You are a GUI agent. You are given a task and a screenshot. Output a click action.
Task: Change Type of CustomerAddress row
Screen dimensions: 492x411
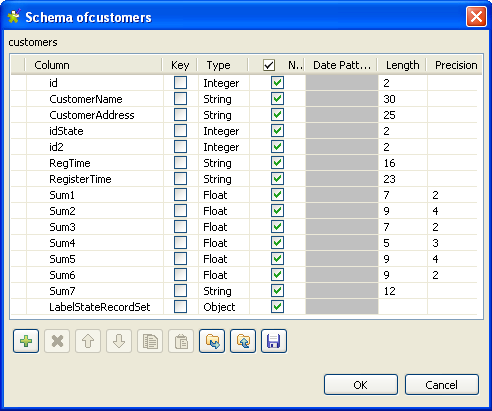tap(224, 115)
